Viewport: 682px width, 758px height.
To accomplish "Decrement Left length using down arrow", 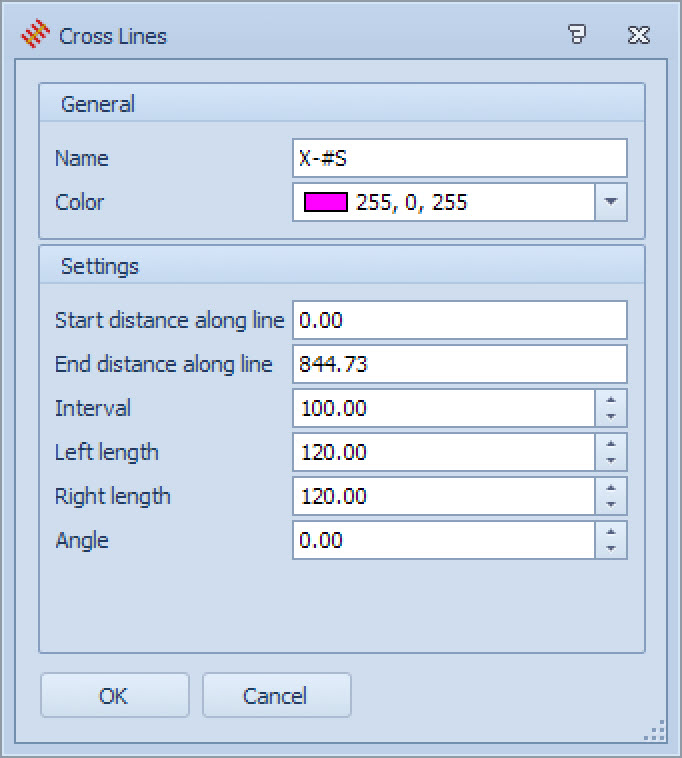I will click(x=611, y=461).
